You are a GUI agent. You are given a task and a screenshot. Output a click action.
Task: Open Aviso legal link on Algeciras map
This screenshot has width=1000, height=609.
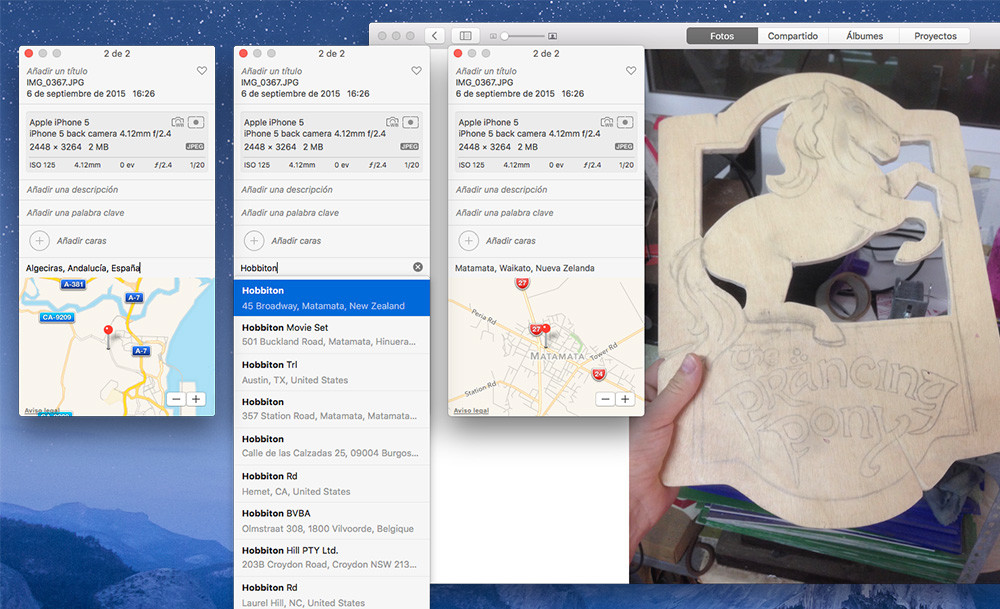point(42,411)
